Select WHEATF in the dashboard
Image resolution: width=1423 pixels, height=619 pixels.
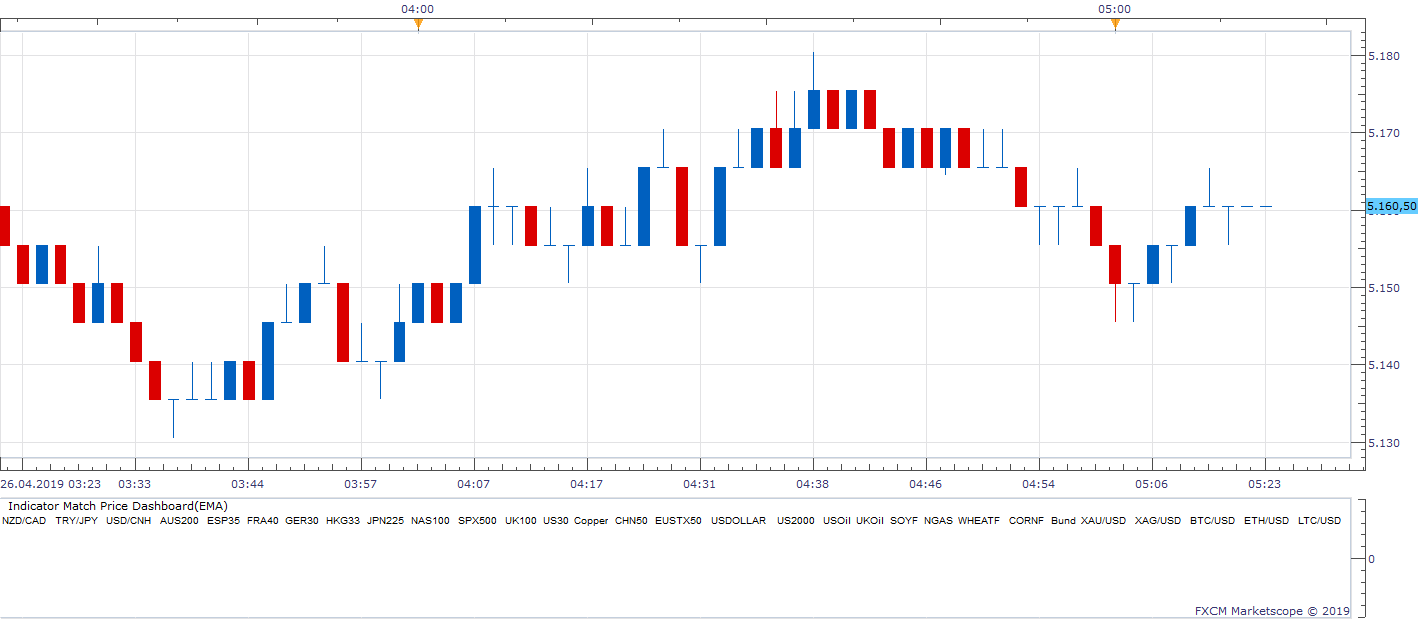coord(978,521)
